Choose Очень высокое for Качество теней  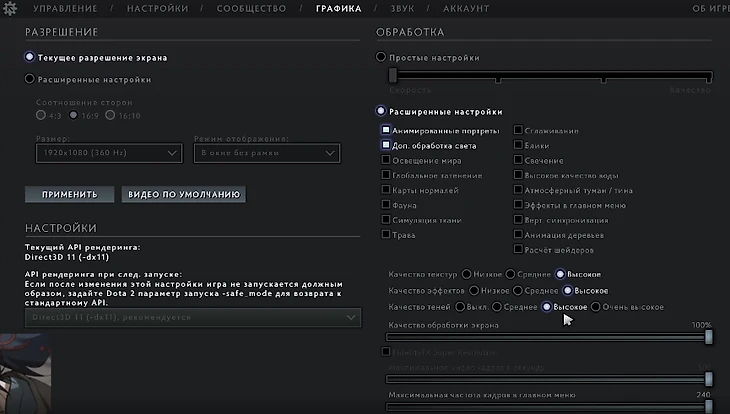(x=596, y=307)
